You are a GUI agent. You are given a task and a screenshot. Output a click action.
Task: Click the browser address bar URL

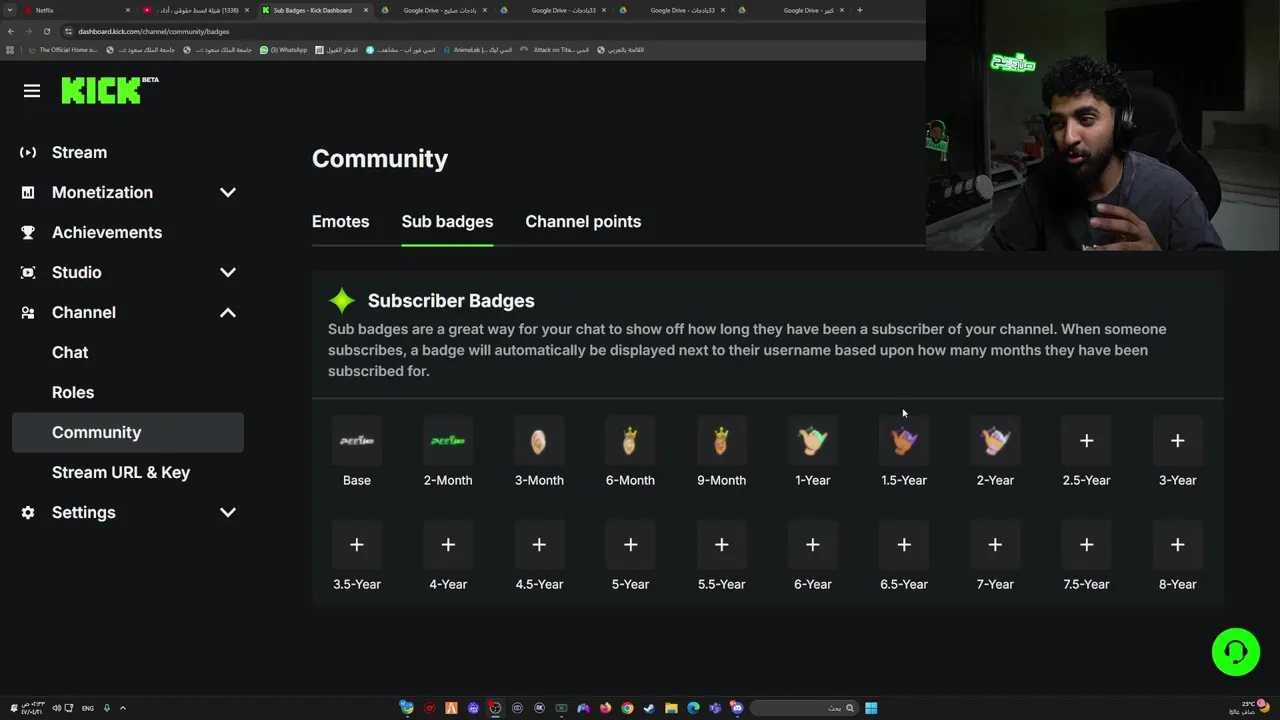click(154, 31)
